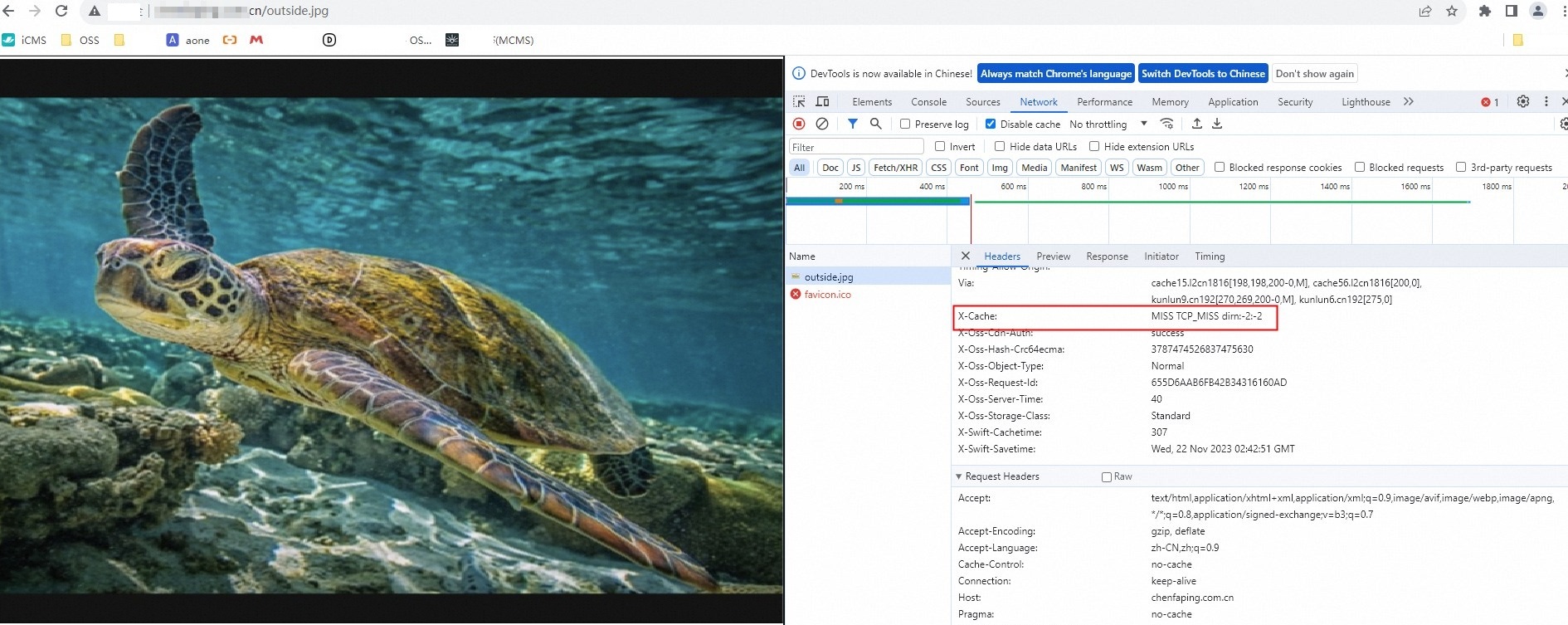The height and width of the screenshot is (625, 1568).
Task: Open DevTools settings gear
Action: click(1523, 101)
